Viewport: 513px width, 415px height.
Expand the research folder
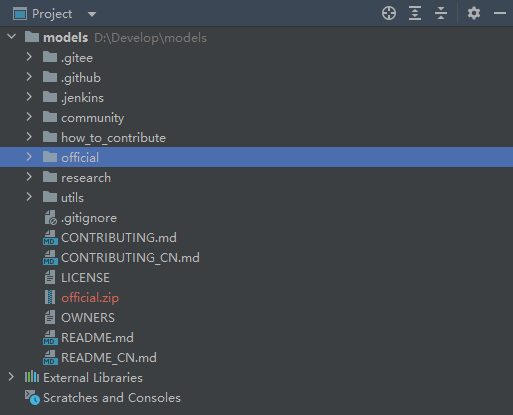click(29, 177)
